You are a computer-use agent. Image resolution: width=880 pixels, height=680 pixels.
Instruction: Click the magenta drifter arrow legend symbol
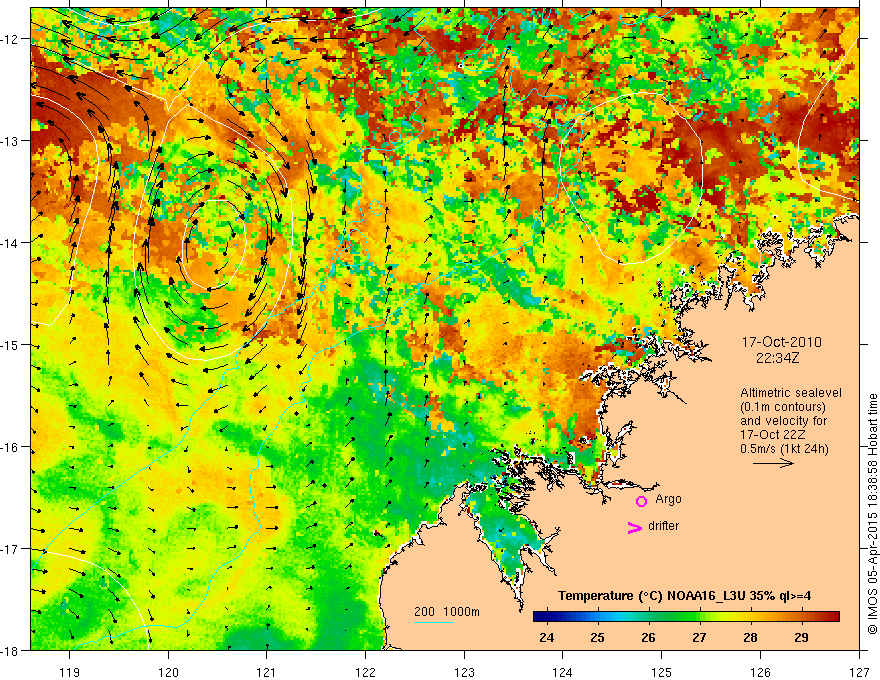pyautogui.click(x=635, y=527)
